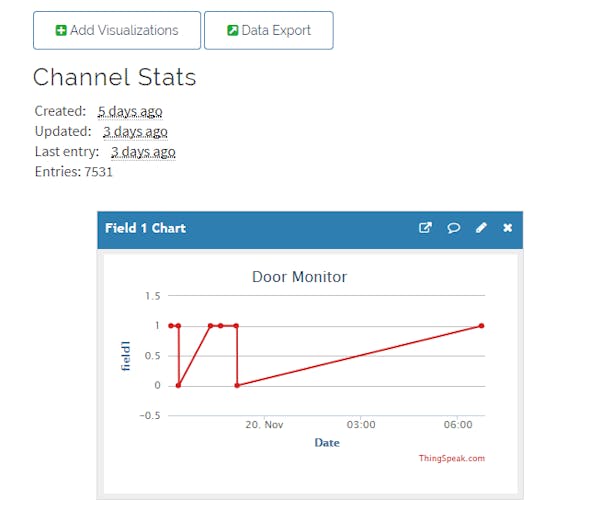This screenshot has height=510, width=590.
Task: Open the Data Export button
Action: pos(269,30)
